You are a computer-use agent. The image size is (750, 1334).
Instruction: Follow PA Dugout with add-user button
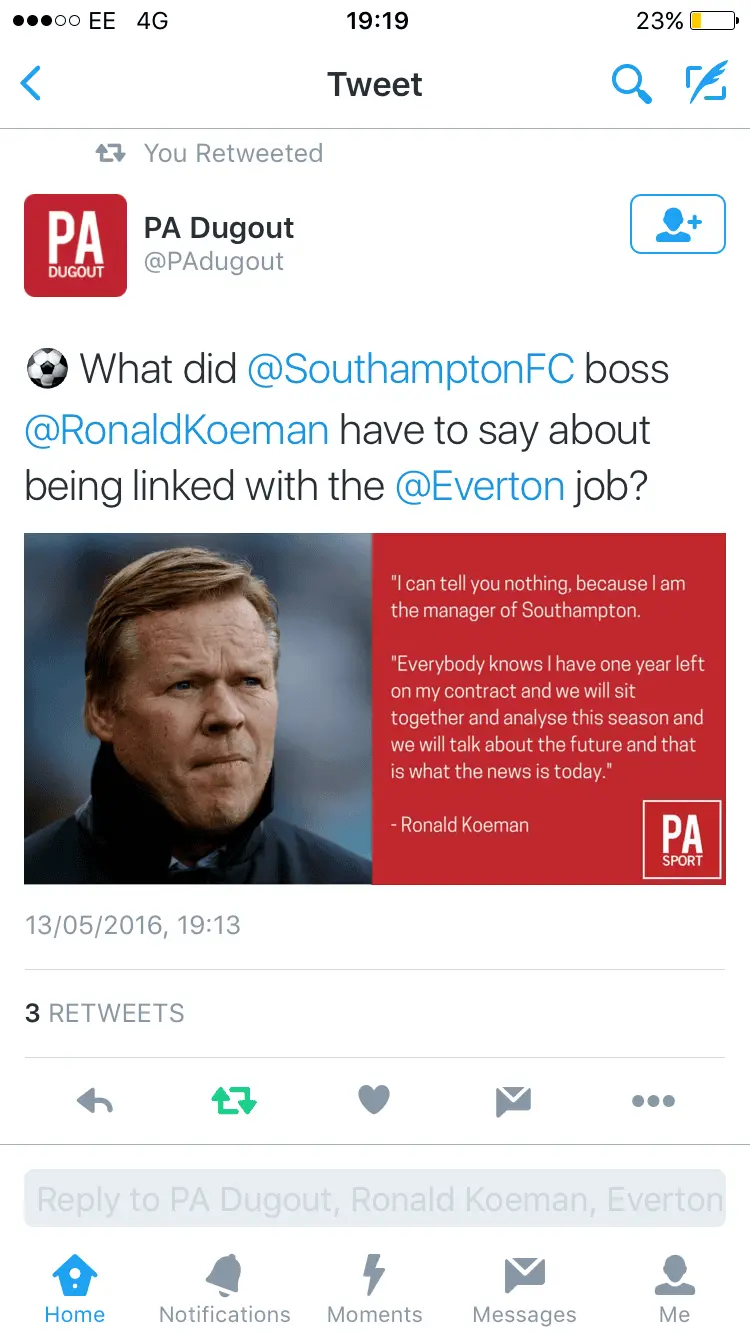tap(677, 224)
